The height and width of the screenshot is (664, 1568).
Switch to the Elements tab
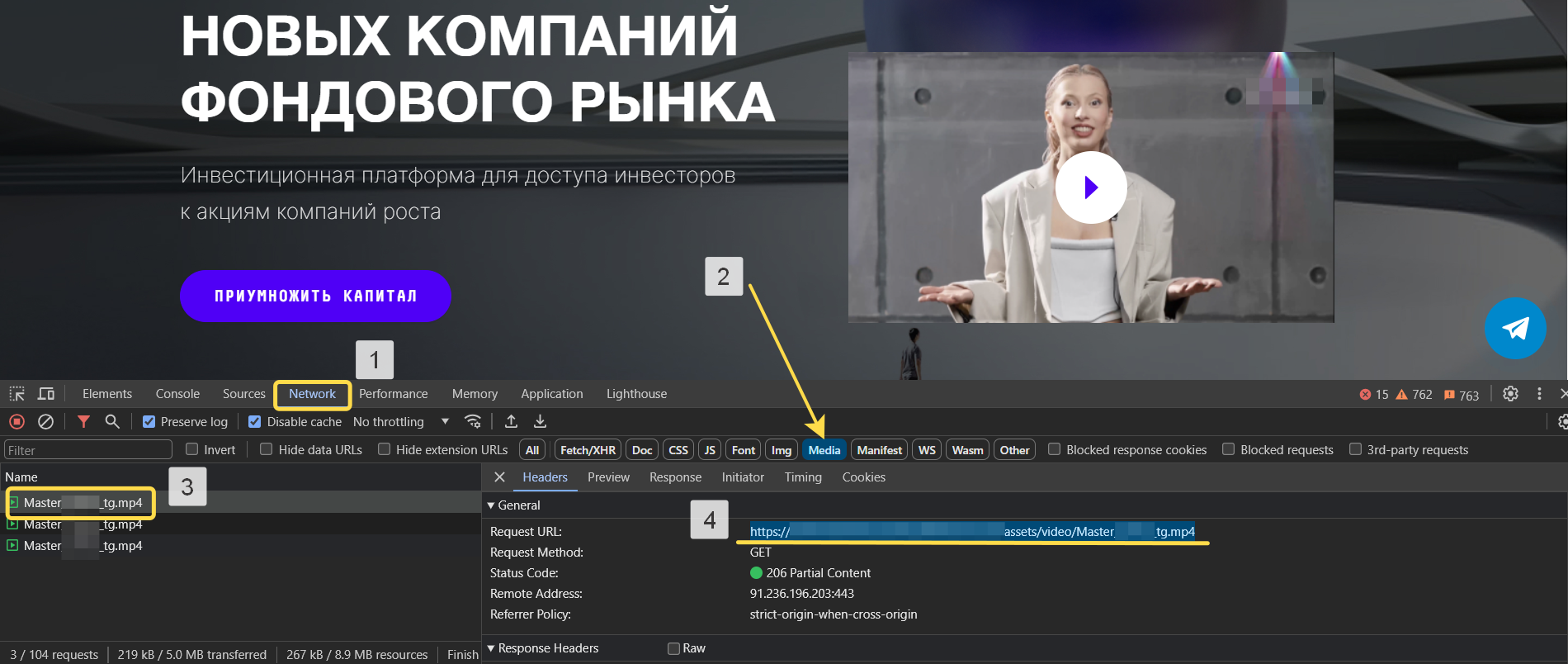click(107, 394)
